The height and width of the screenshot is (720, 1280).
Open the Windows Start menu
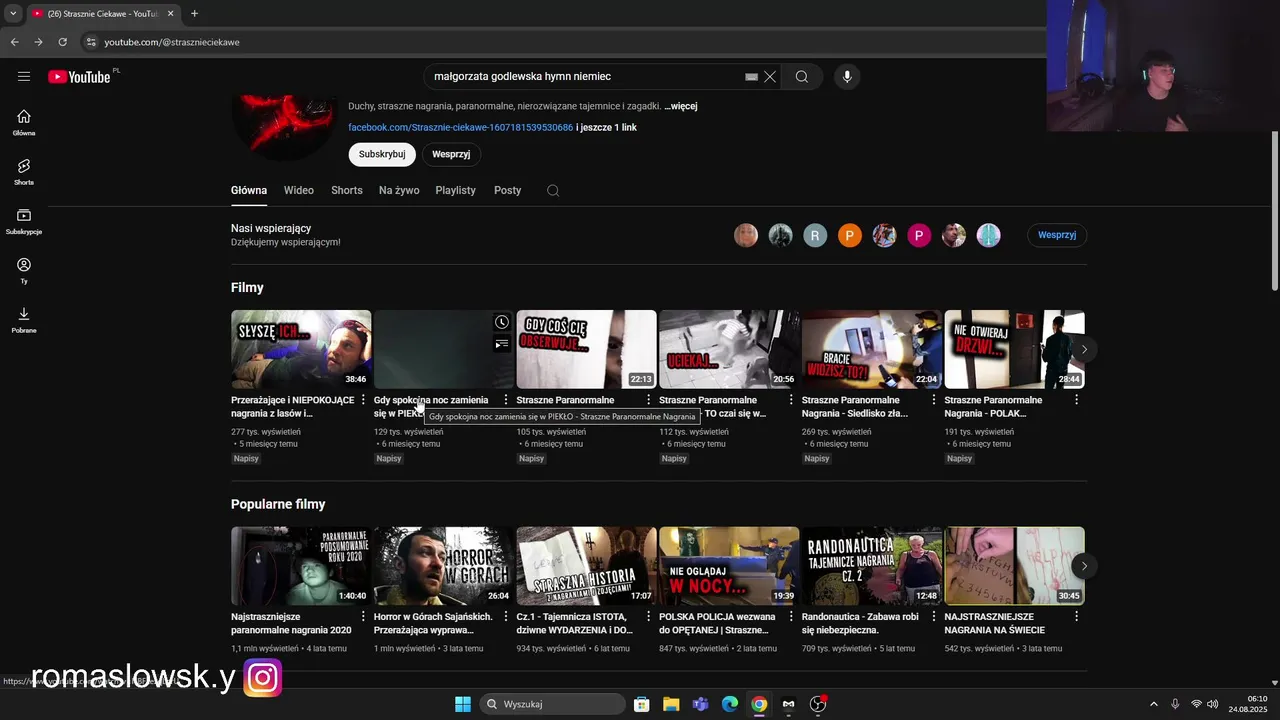463,704
